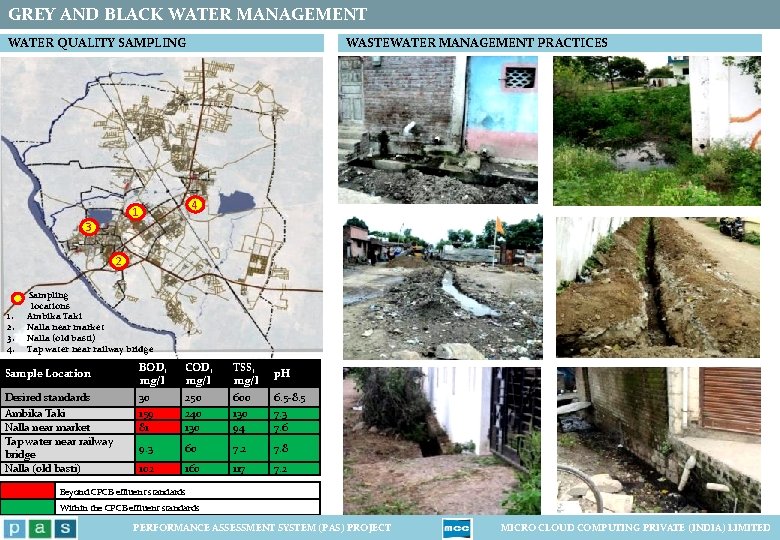Open the white building with gate photo

(442, 441)
